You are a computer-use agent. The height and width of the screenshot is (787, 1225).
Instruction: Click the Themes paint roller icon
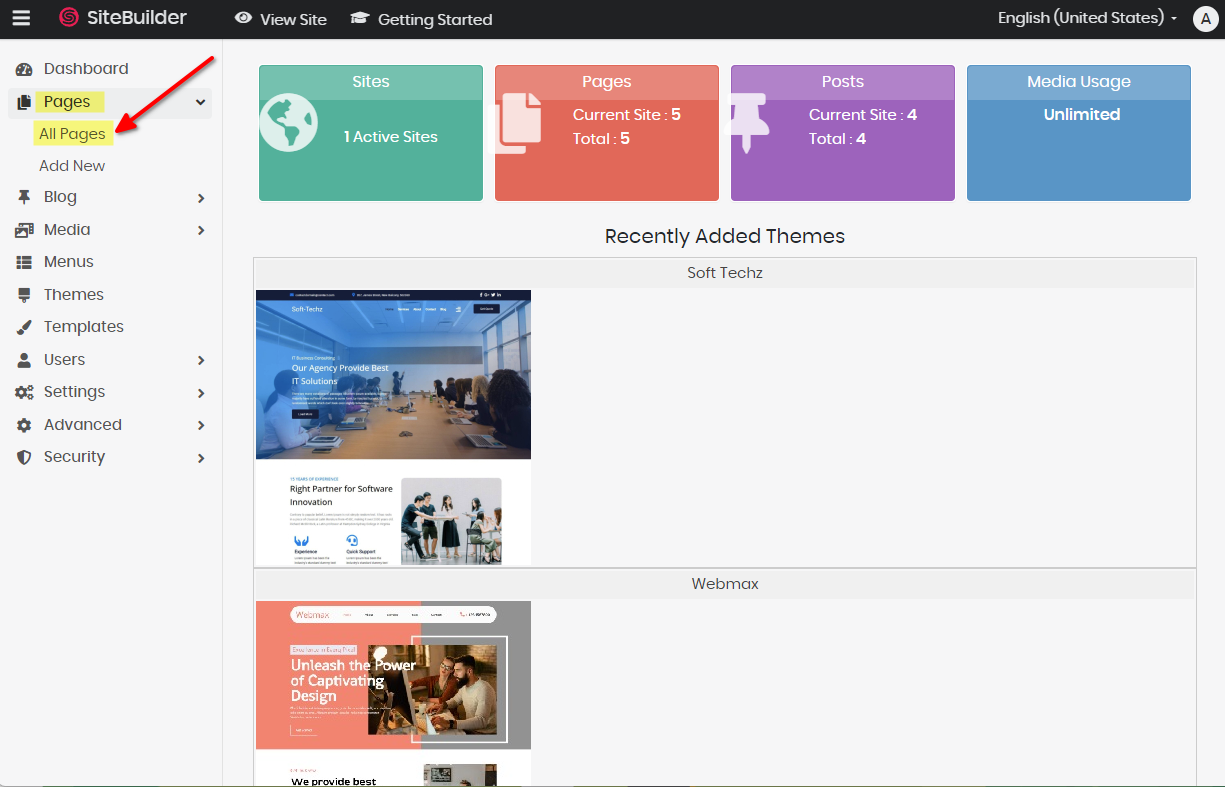24,295
